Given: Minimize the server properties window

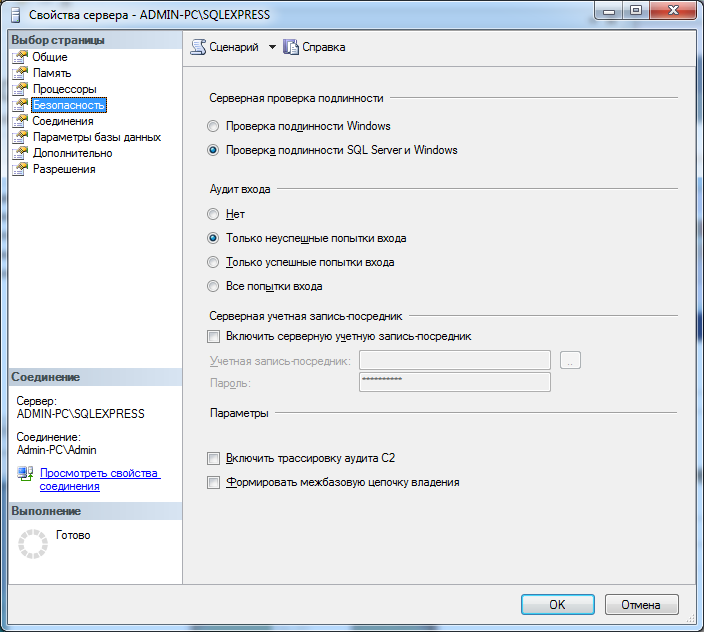Looking at the screenshot, I should [609, 10].
